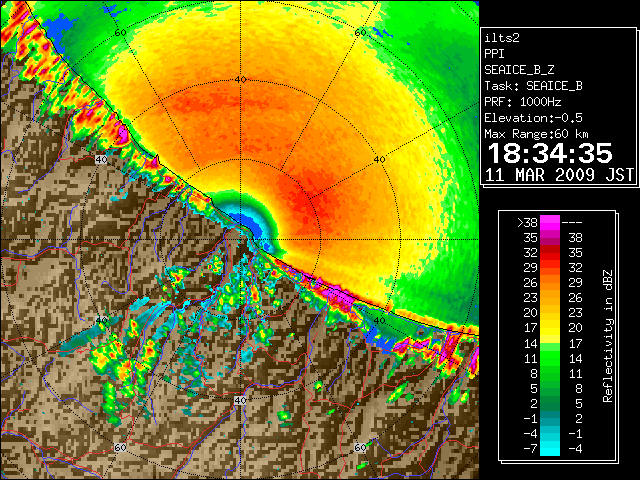Click the "60" ring label in the southeast

[360, 448]
